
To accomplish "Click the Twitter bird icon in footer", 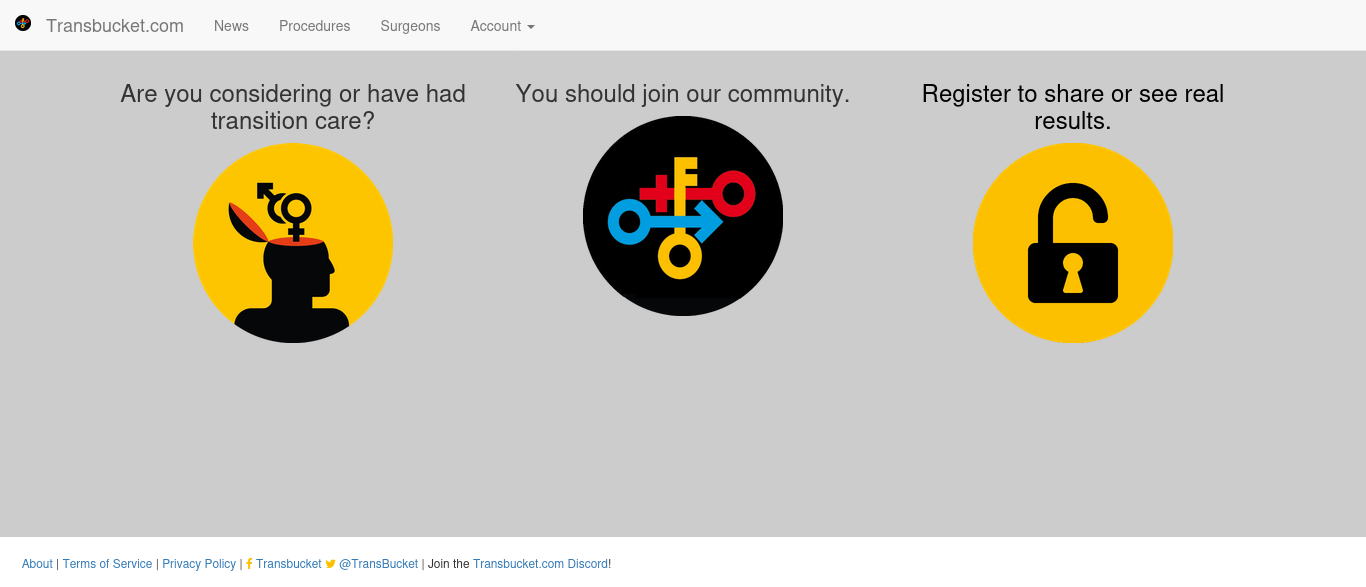I will coord(331,564).
